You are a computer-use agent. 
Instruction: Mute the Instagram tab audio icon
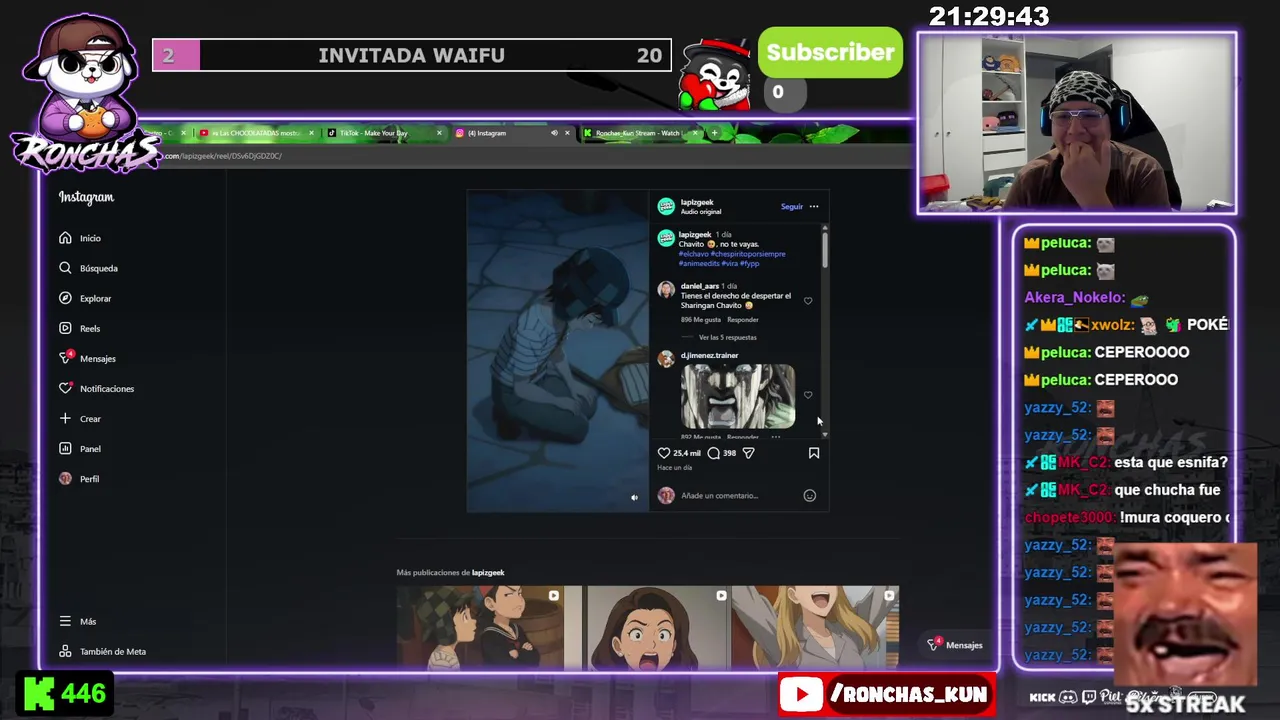554,133
